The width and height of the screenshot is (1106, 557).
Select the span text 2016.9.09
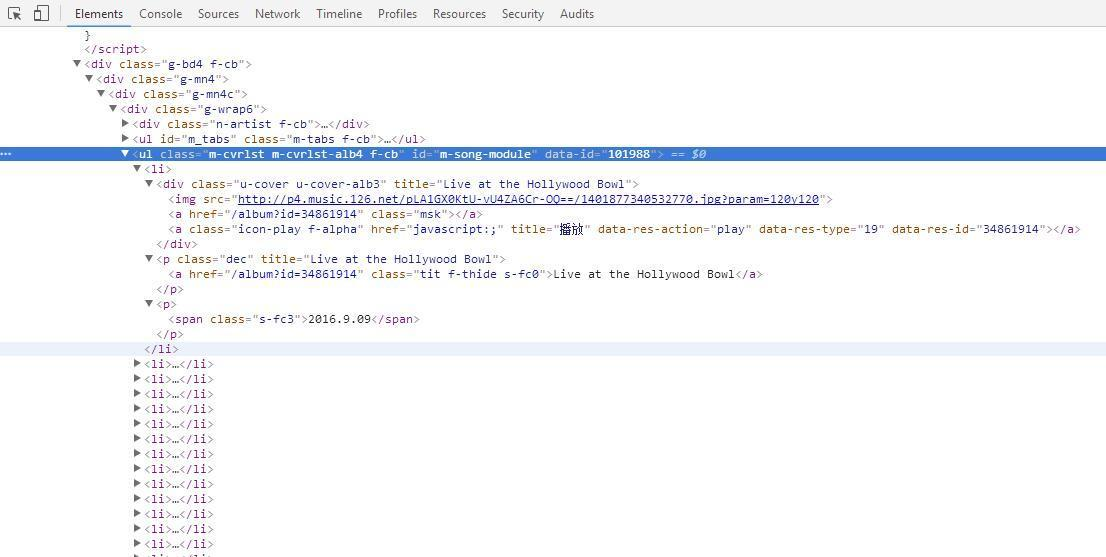[339, 319]
